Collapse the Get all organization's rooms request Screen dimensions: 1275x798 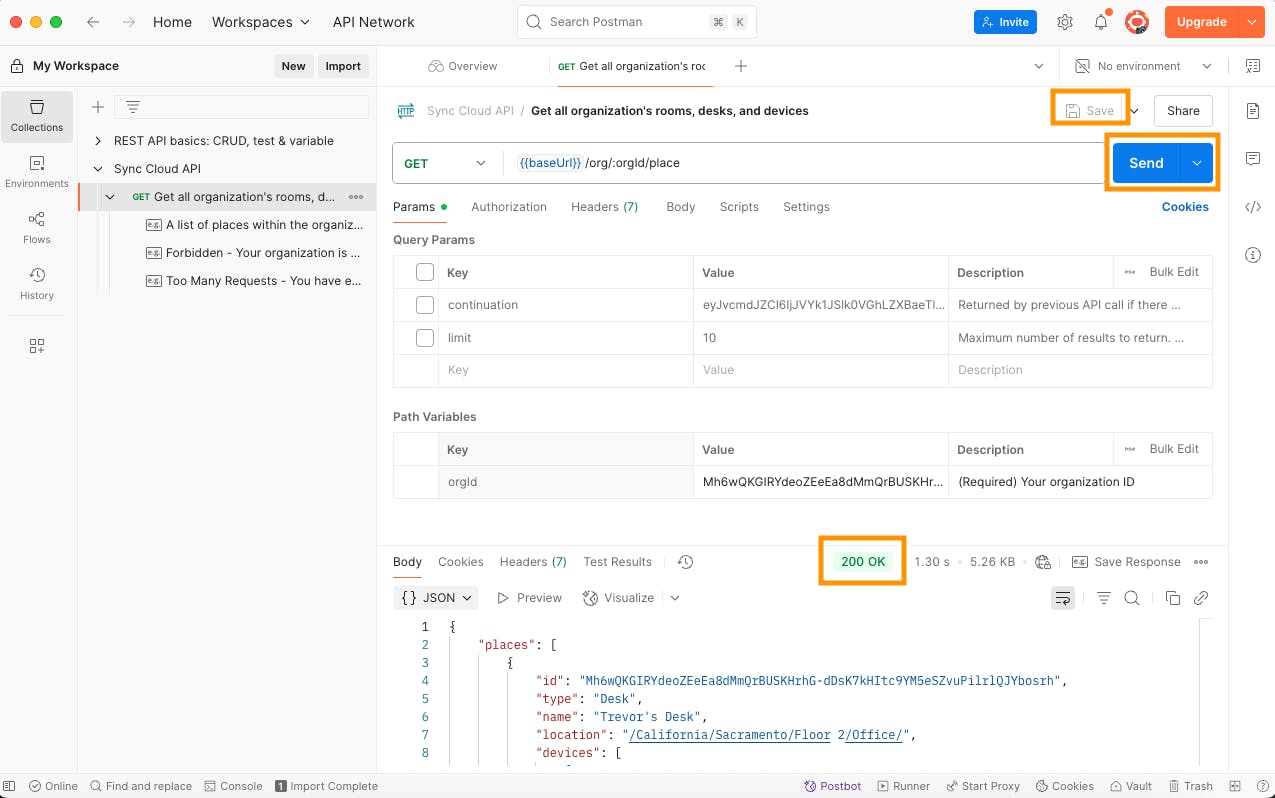pos(110,197)
